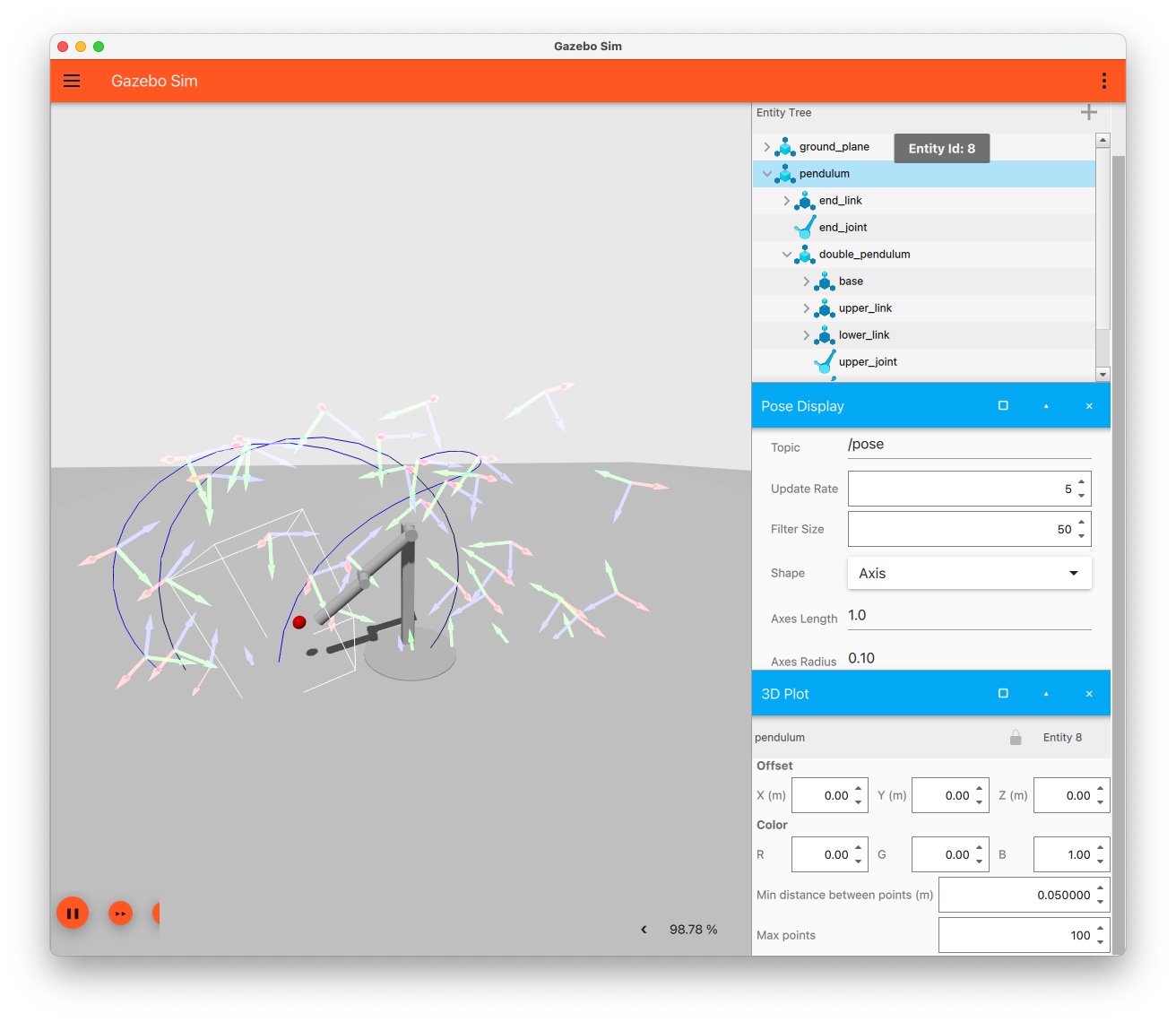
Task: Collapse the 3D Plot panel
Action: (1046, 694)
